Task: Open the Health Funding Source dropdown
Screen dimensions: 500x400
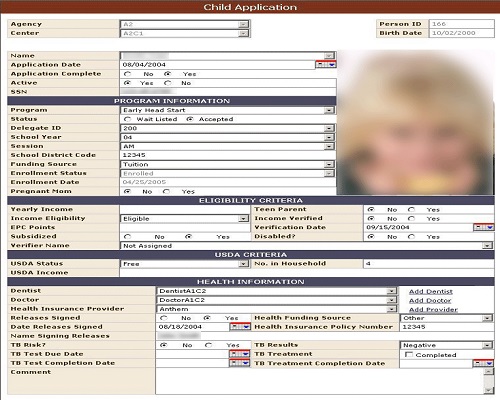Action: tap(487, 318)
